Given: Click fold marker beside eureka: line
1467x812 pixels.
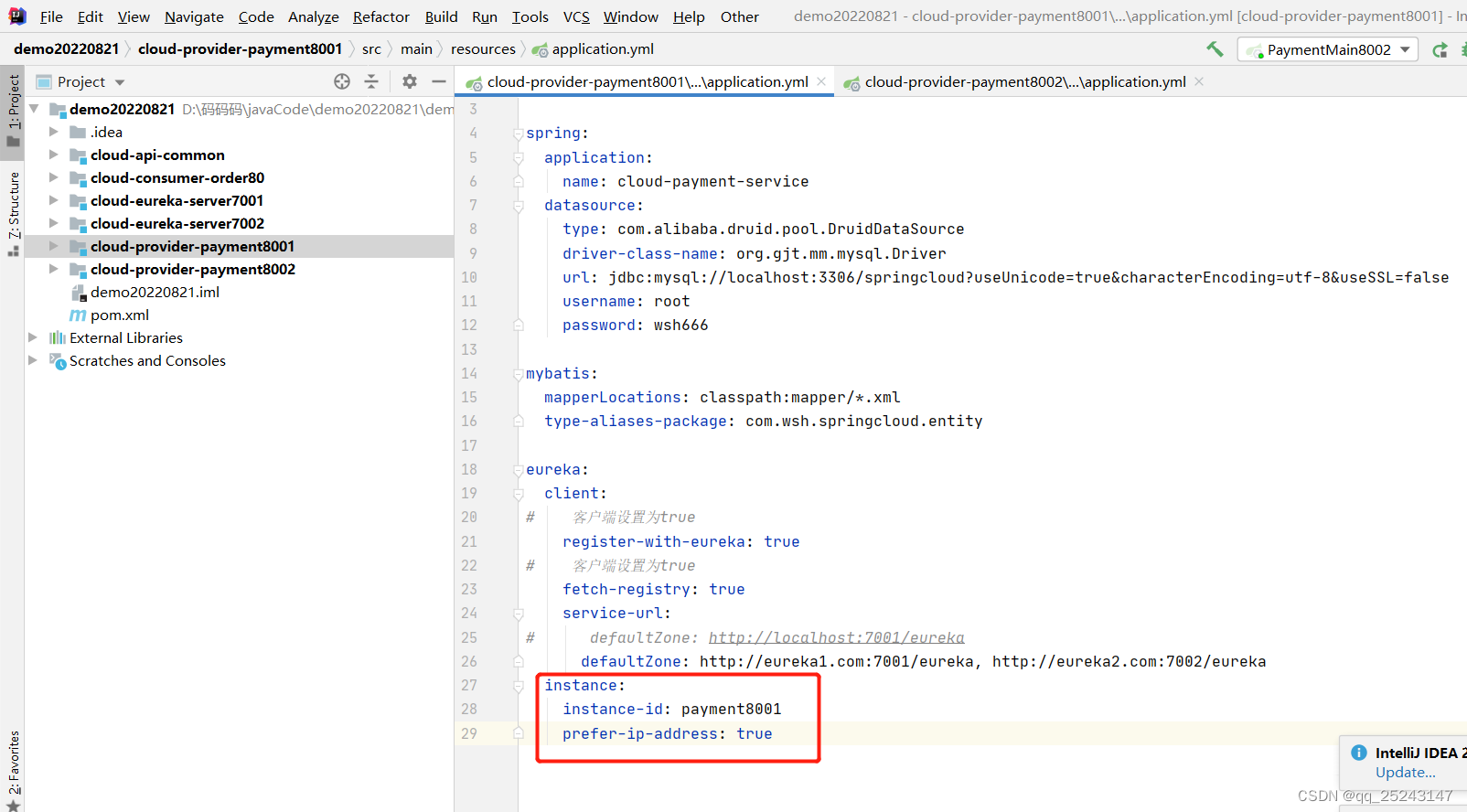Looking at the screenshot, I should click(519, 470).
